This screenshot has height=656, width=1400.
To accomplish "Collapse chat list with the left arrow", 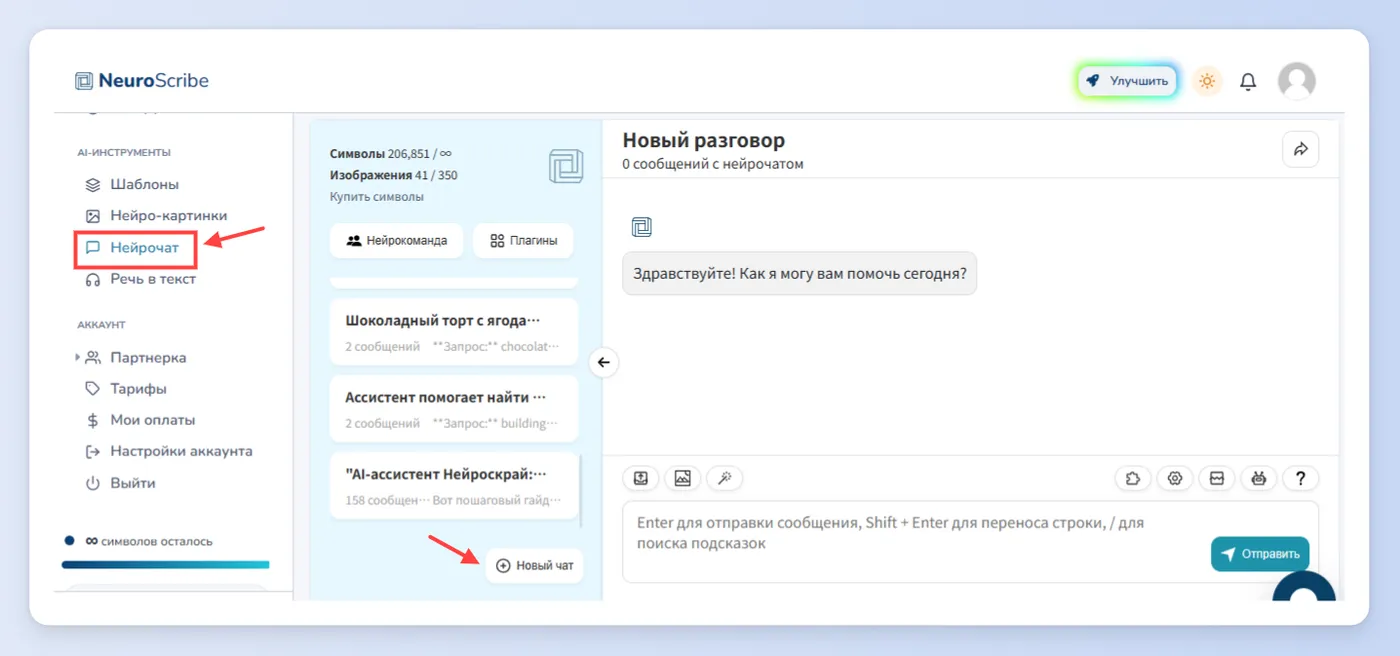I will pyautogui.click(x=603, y=362).
